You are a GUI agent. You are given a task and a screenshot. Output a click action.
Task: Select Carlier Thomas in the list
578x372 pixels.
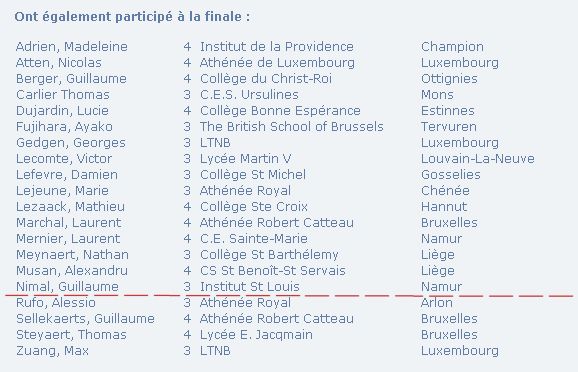(63, 95)
